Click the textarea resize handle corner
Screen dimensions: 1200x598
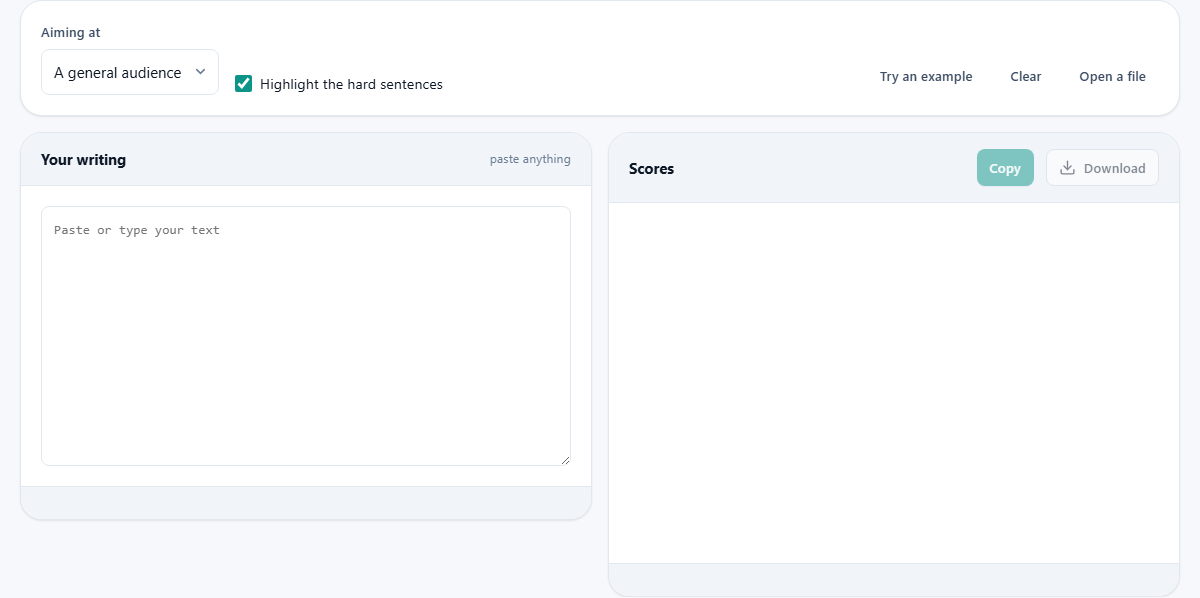pyautogui.click(x=565, y=460)
